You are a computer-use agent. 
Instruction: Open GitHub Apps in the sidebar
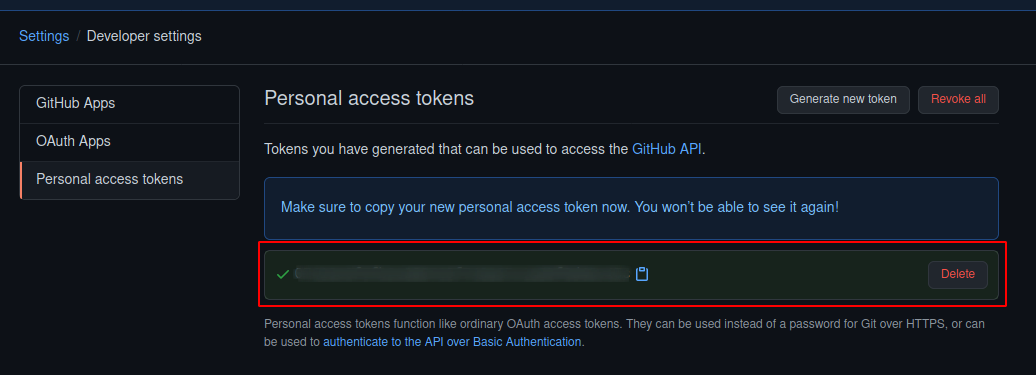tap(130, 104)
